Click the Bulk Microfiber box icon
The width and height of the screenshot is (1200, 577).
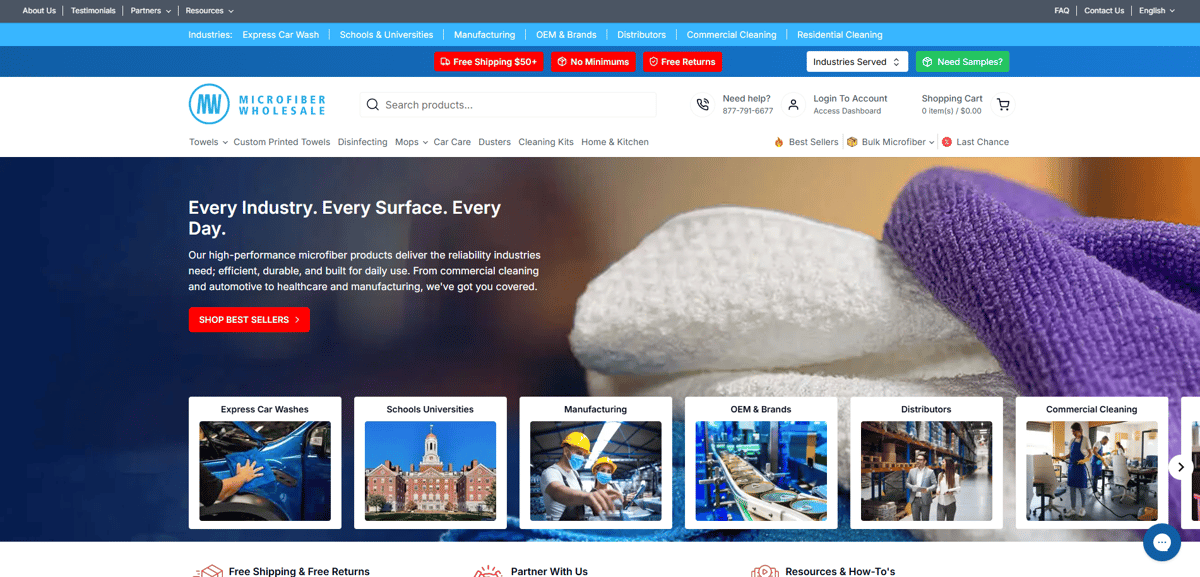pyautogui.click(x=852, y=142)
